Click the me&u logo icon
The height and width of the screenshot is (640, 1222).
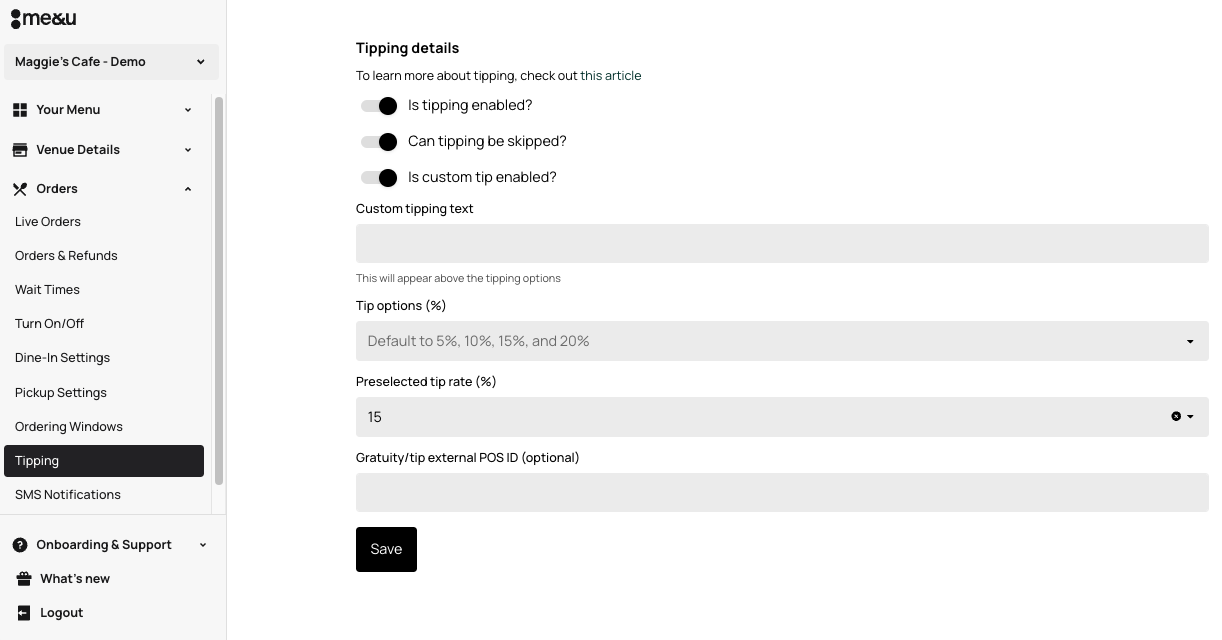point(43,18)
